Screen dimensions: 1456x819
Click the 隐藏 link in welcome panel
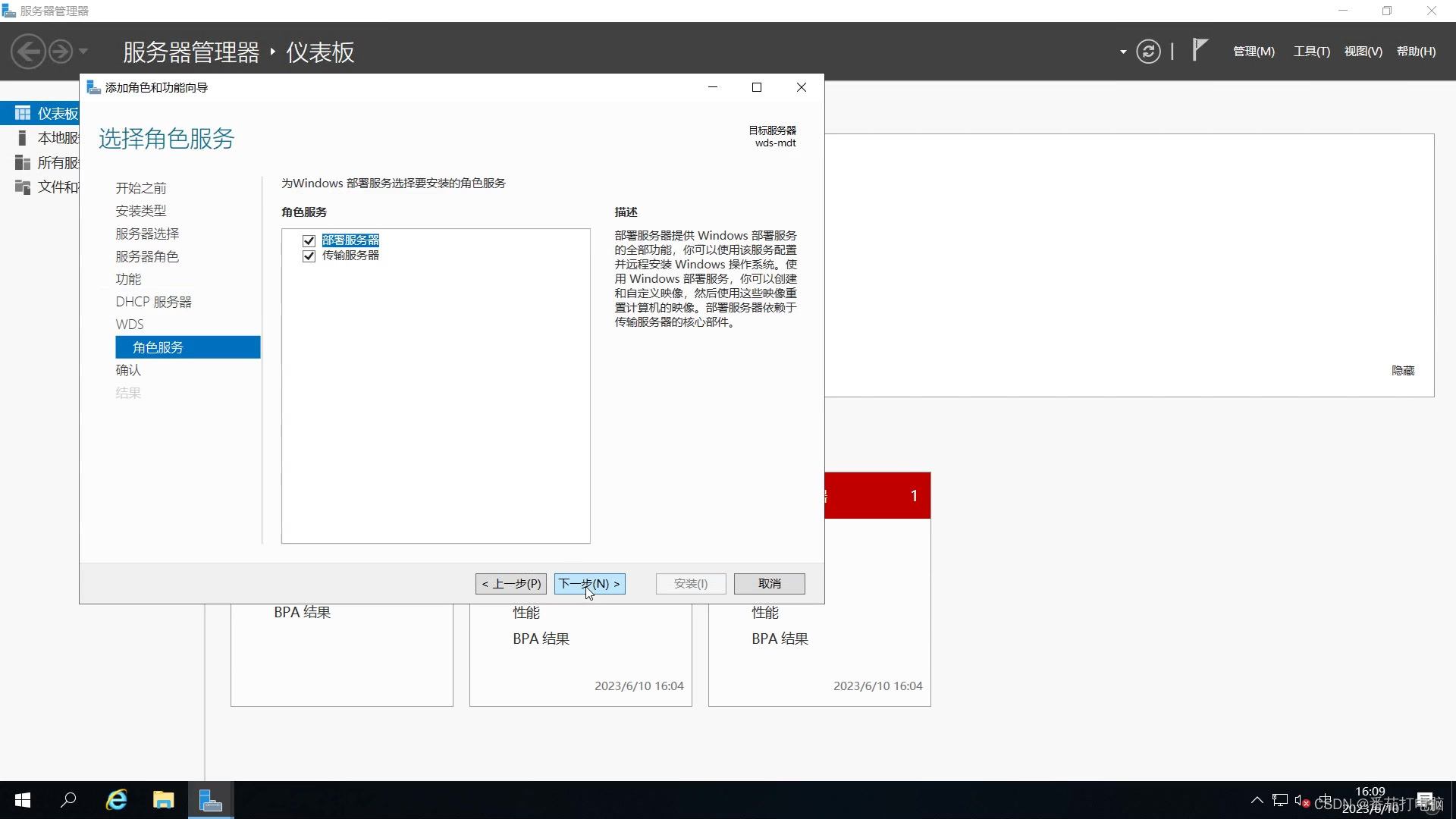coord(1403,371)
